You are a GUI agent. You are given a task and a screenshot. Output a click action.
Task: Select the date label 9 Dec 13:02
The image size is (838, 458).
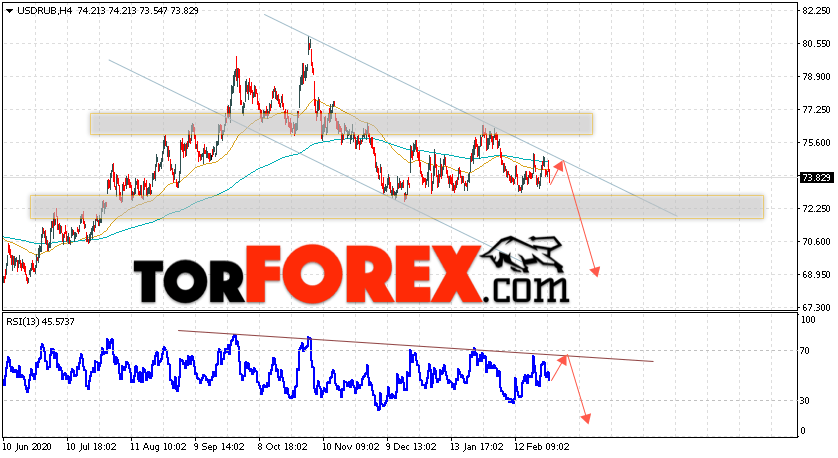410,447
